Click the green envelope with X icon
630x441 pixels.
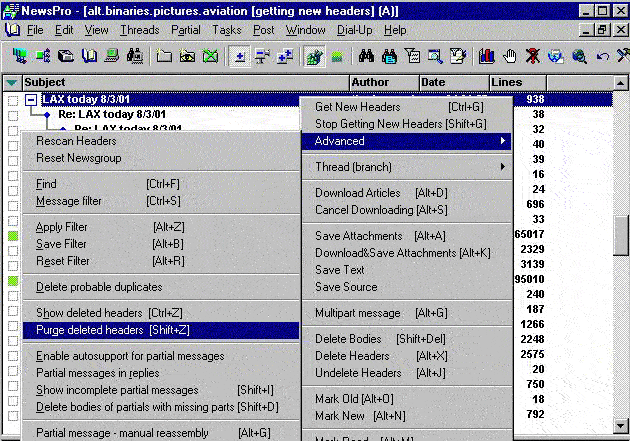[x=209, y=56]
